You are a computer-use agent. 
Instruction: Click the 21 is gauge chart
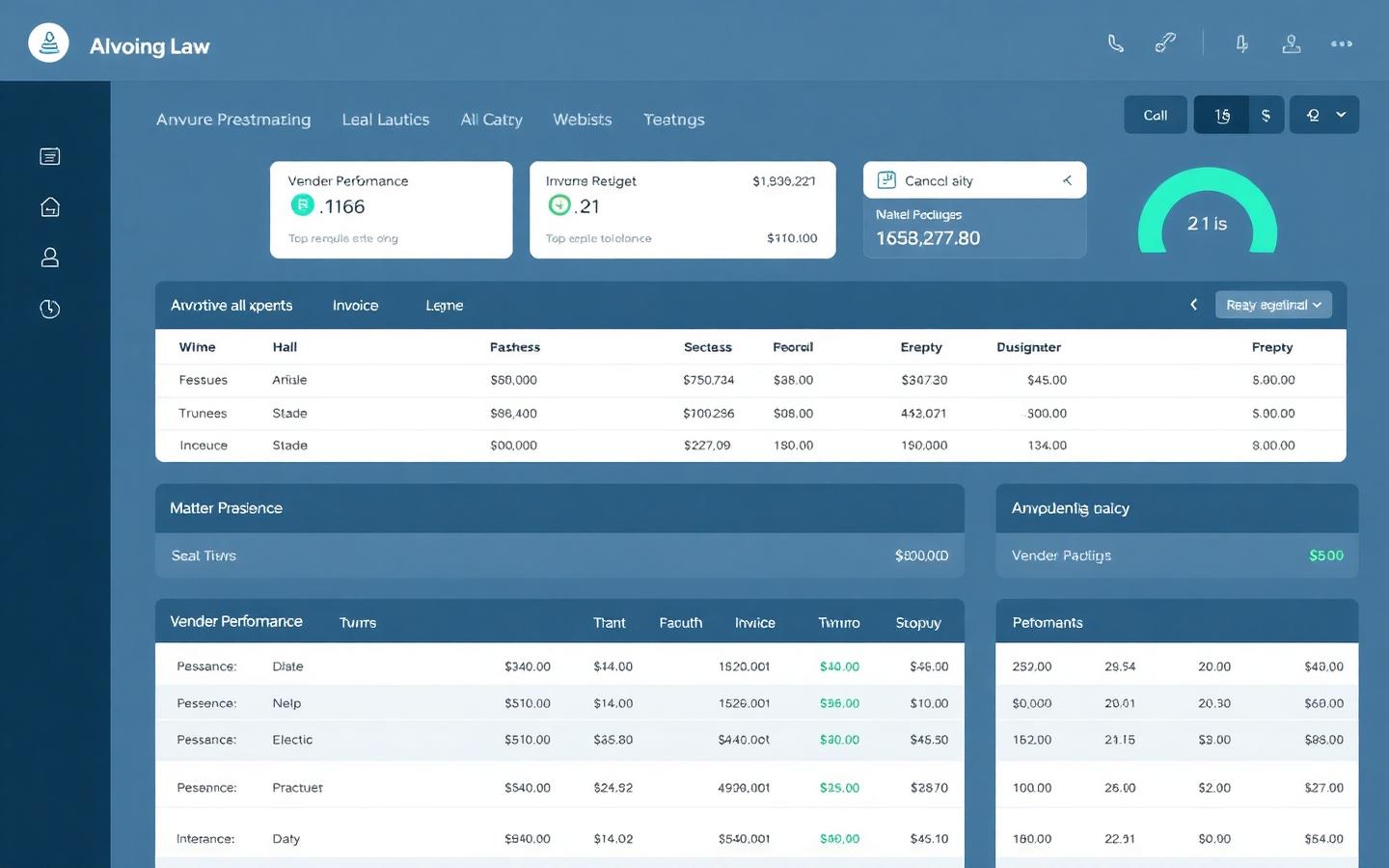click(1208, 210)
